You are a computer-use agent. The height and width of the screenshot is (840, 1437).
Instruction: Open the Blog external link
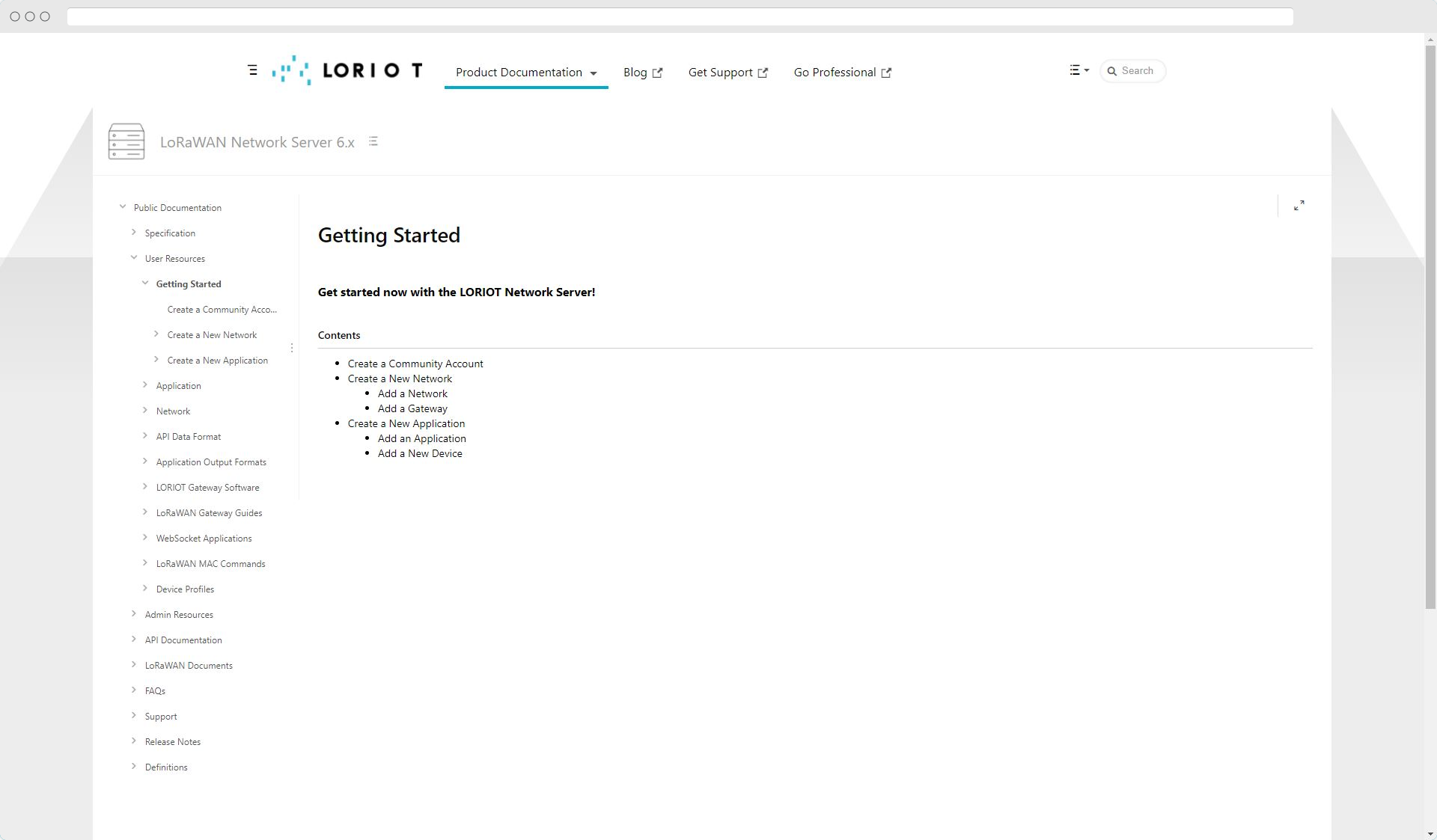(x=642, y=73)
